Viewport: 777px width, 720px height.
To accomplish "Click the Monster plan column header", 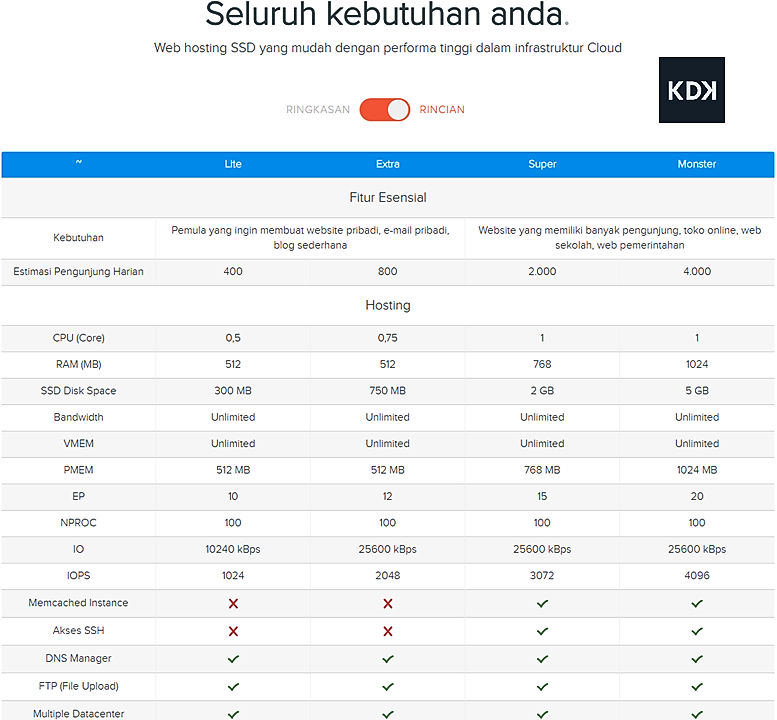I will (x=697, y=164).
